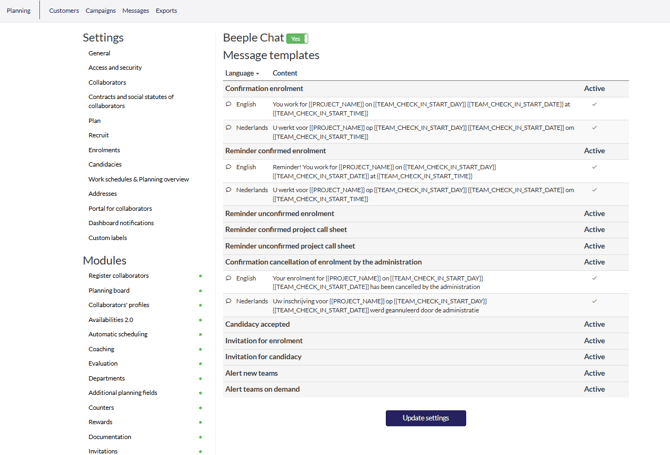Toggle active checkmark for English cancellation by administration template

click(x=594, y=278)
